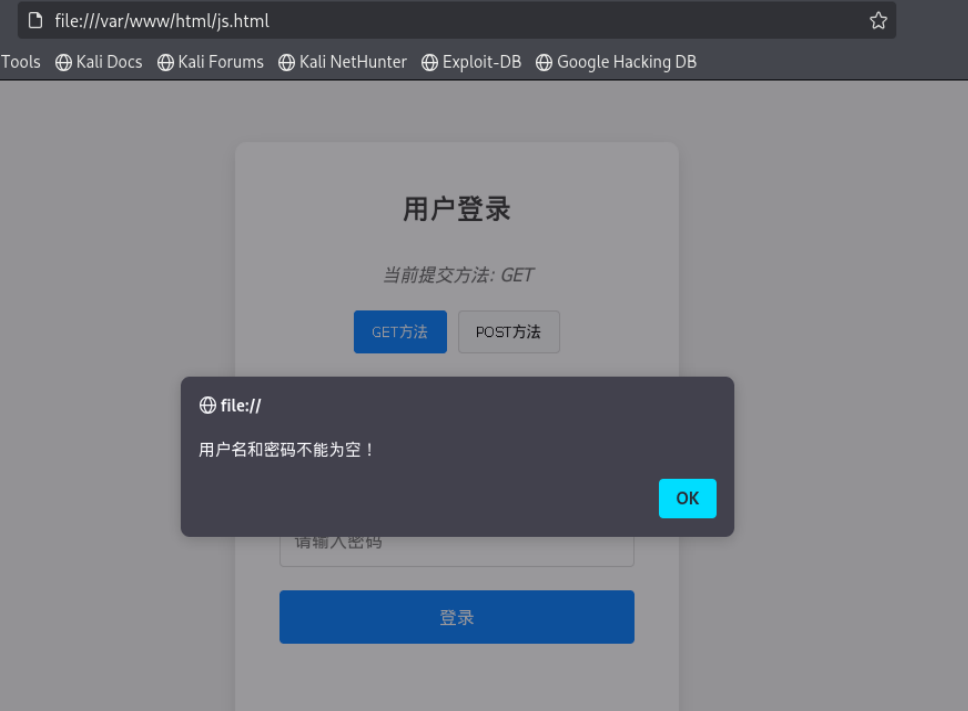
Task: Click the page icon in the address bar
Action: [36, 20]
